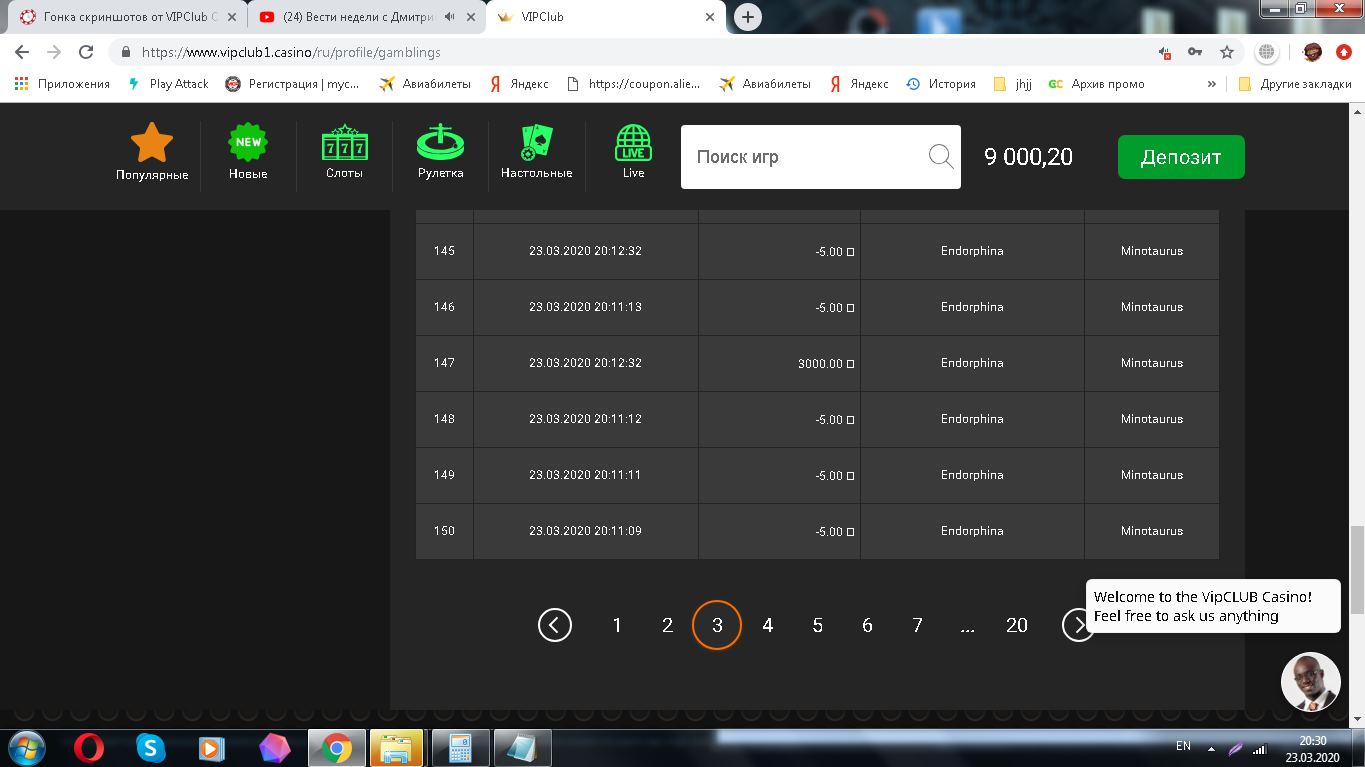Image resolution: width=1365 pixels, height=767 pixels.
Task: Close the VIPClub tab
Action: (x=710, y=17)
